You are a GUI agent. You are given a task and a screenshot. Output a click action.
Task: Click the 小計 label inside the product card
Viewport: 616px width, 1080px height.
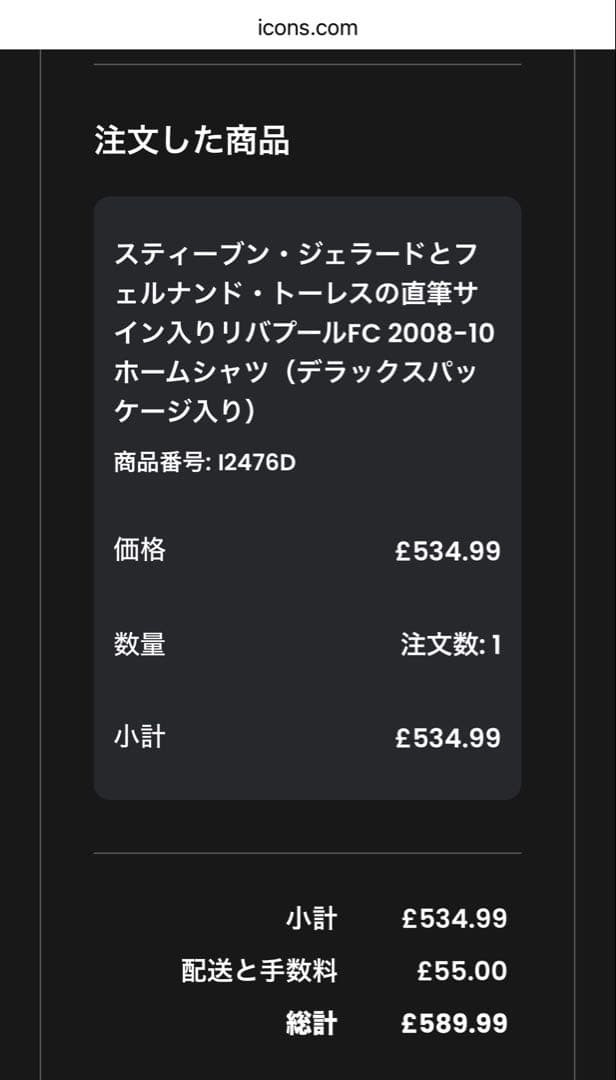[x=139, y=738]
